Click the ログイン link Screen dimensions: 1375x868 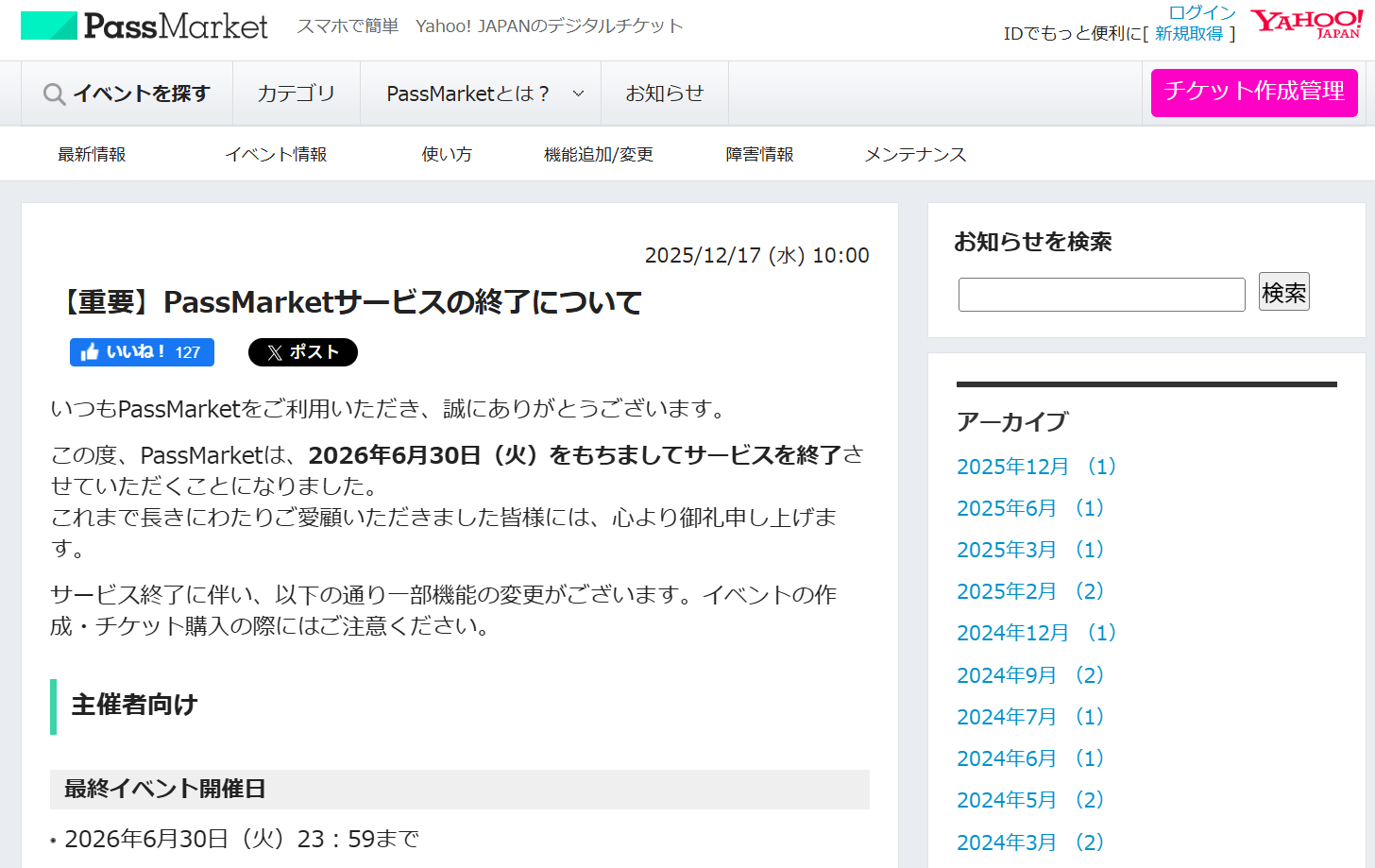[1201, 12]
